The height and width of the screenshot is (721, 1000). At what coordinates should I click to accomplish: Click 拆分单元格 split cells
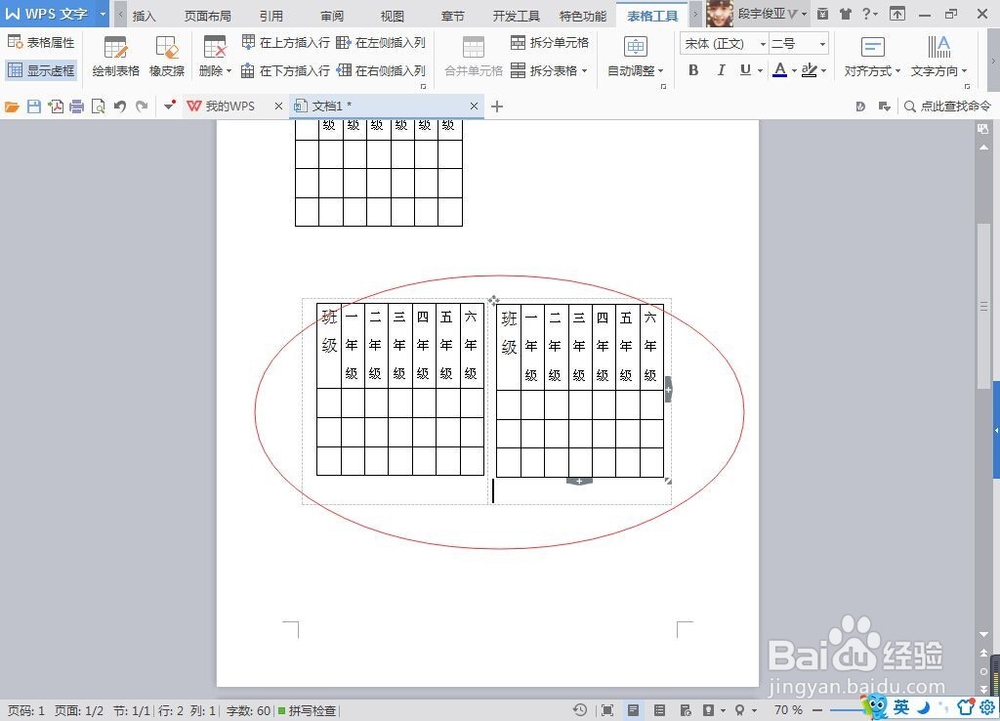click(x=550, y=43)
